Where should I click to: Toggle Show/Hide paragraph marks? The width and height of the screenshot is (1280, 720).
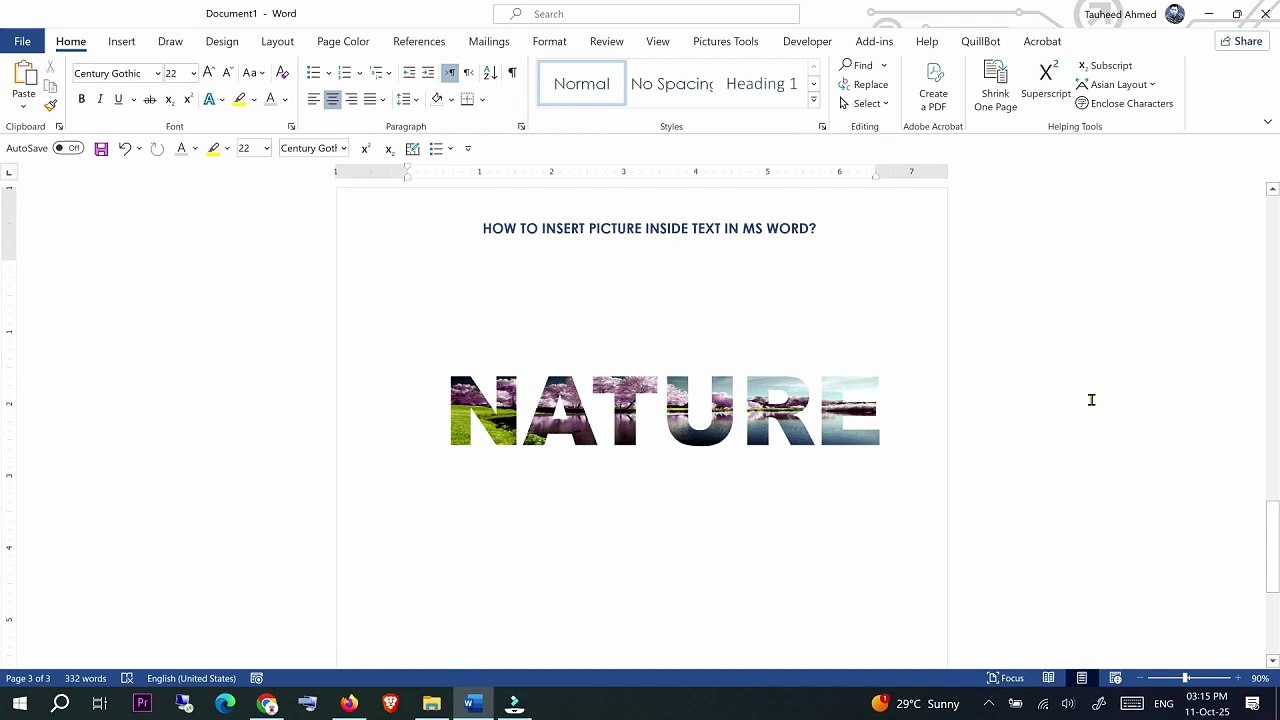(512, 73)
